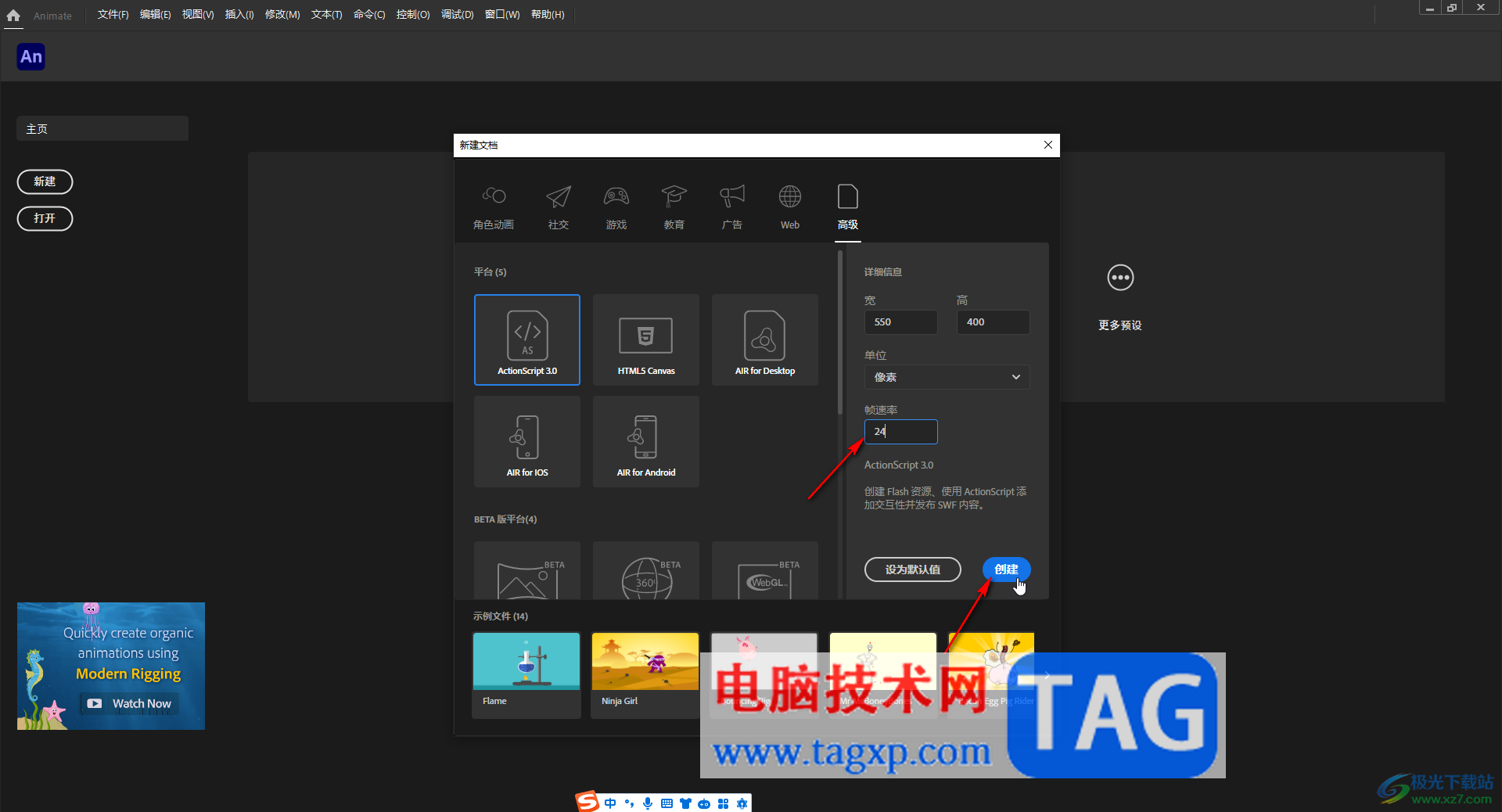Select the BETA WebGL platform

pos(765,570)
